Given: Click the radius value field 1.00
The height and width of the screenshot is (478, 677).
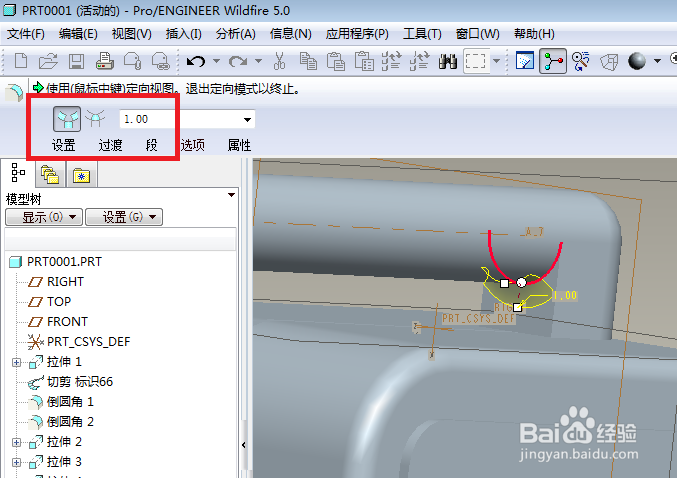Looking at the screenshot, I should tap(179, 119).
